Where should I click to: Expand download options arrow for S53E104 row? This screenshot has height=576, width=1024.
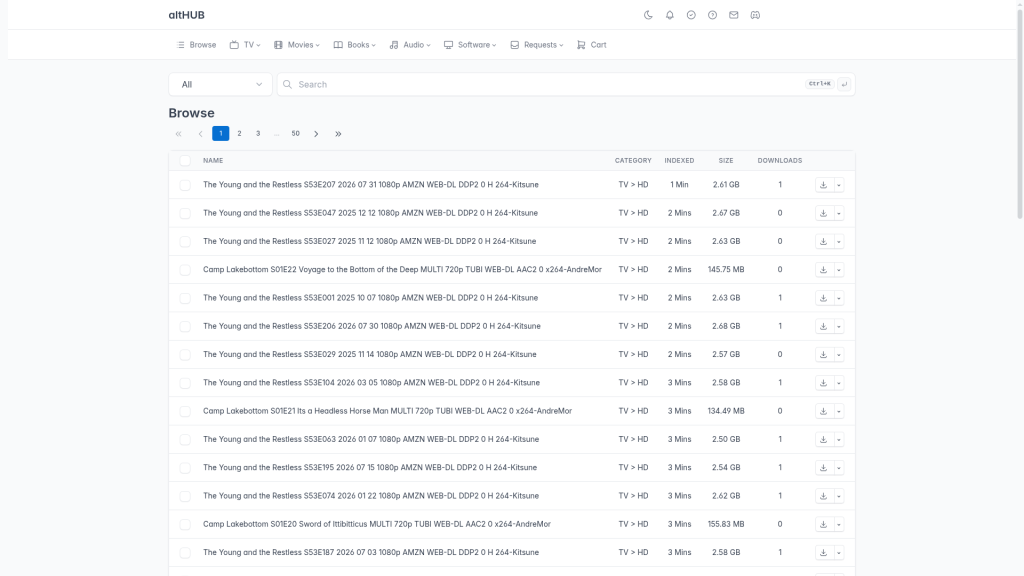839,383
